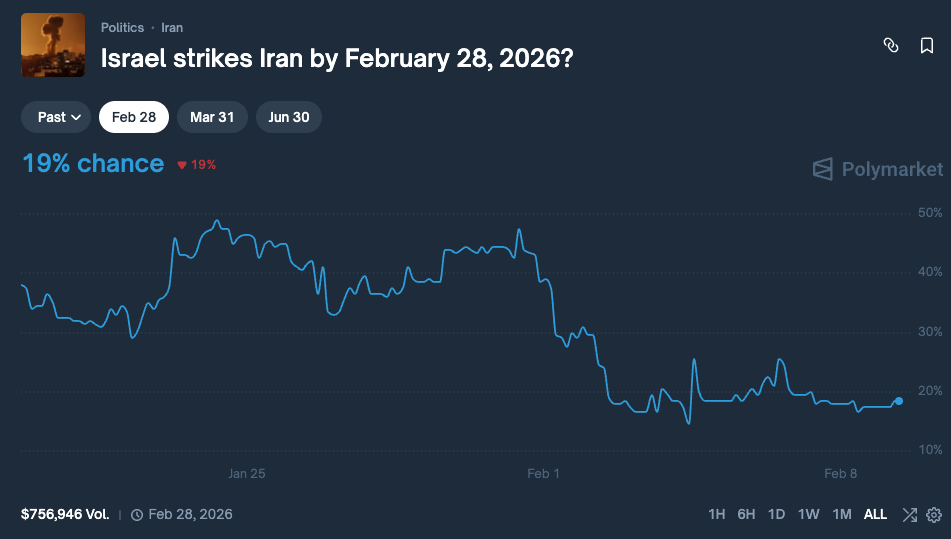Set chart range to 6H
Viewport: 951px width, 539px height.
[746, 515]
